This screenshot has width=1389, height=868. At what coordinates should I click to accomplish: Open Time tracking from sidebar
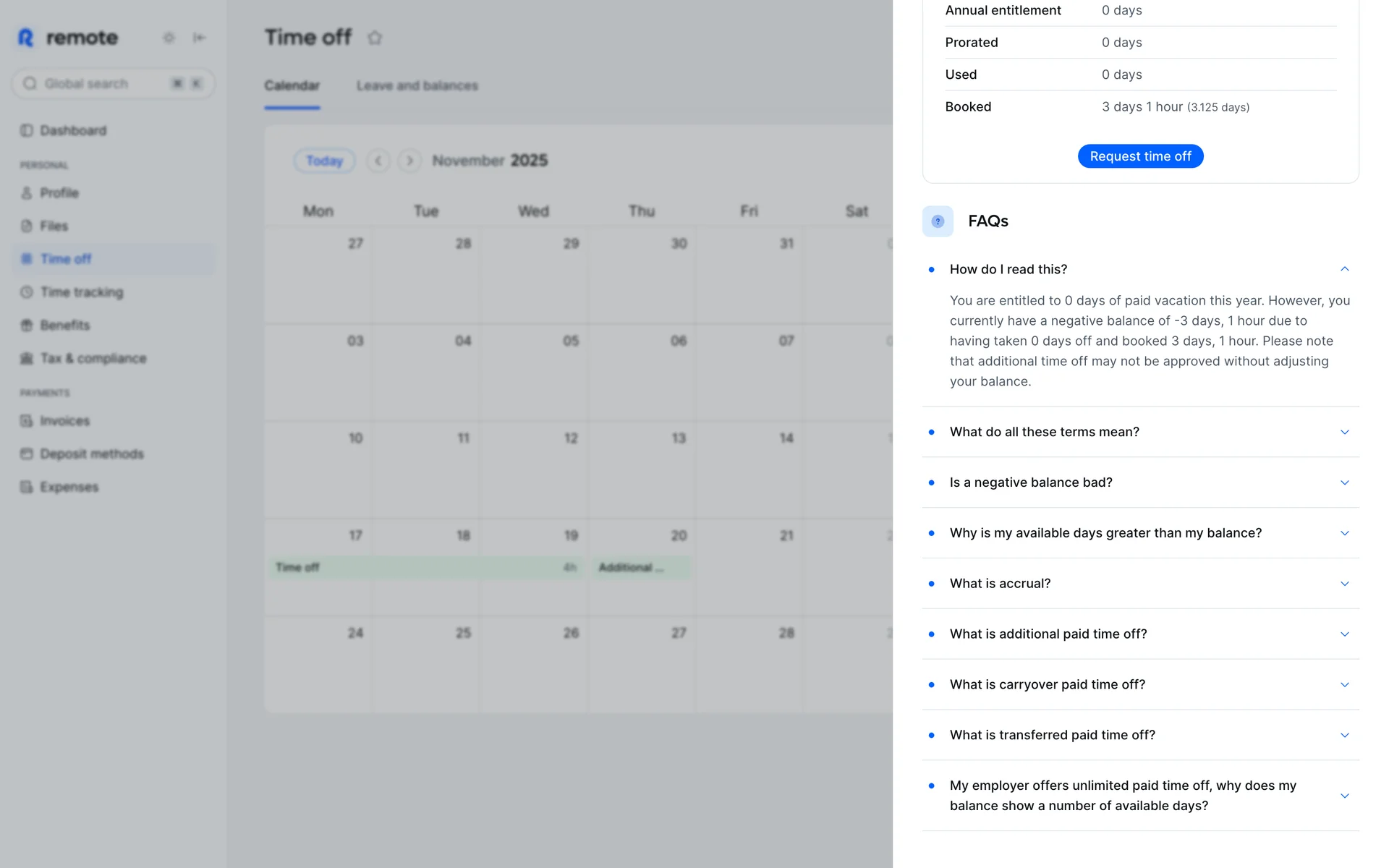(x=81, y=292)
